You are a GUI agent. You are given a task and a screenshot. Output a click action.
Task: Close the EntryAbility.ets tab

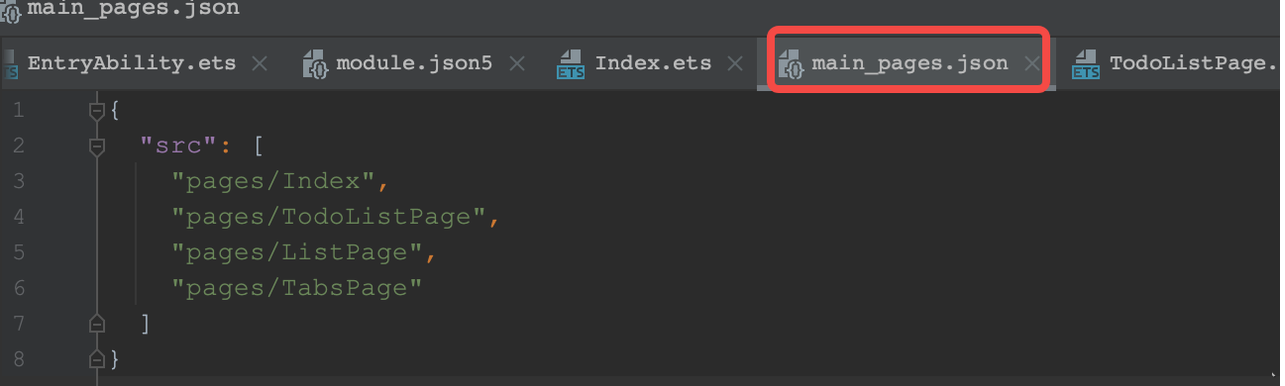[x=259, y=64]
